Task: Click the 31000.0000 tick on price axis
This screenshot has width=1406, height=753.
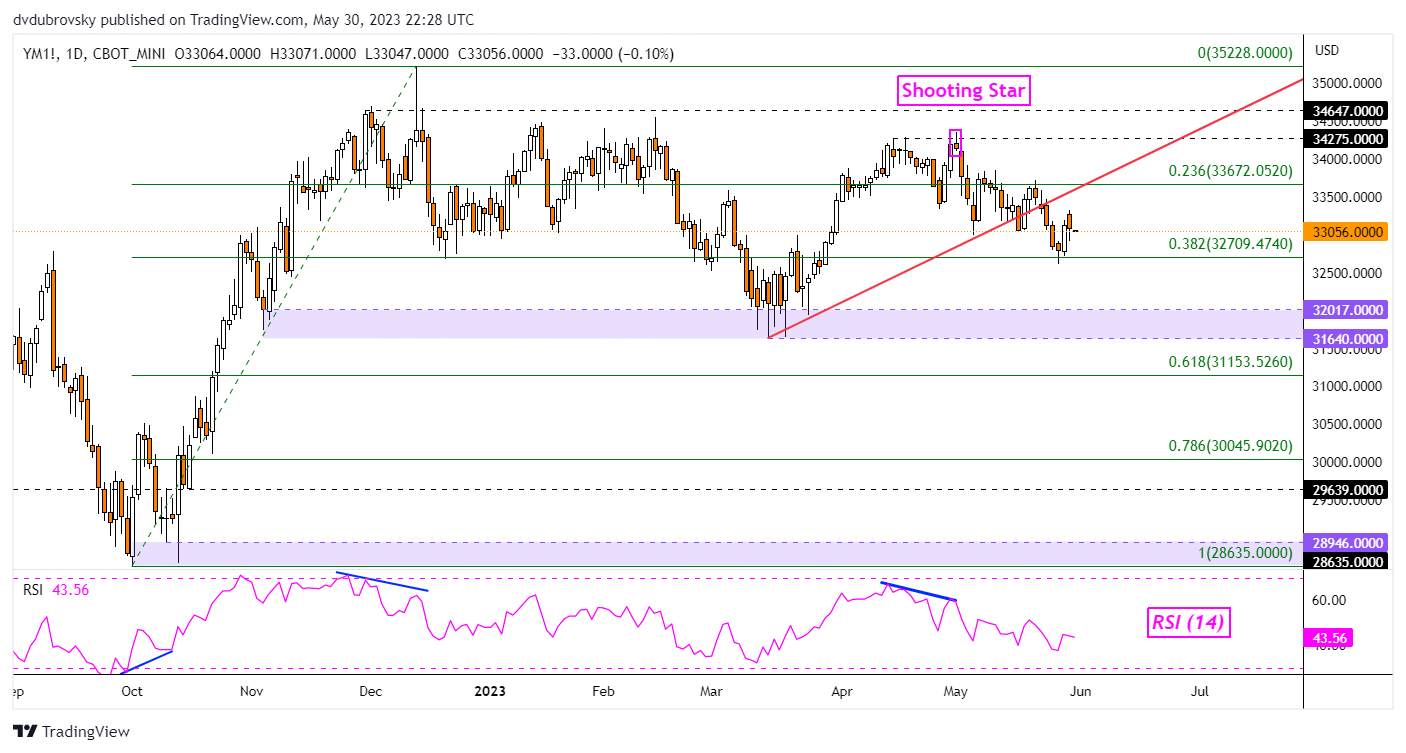Action: [x=1349, y=386]
